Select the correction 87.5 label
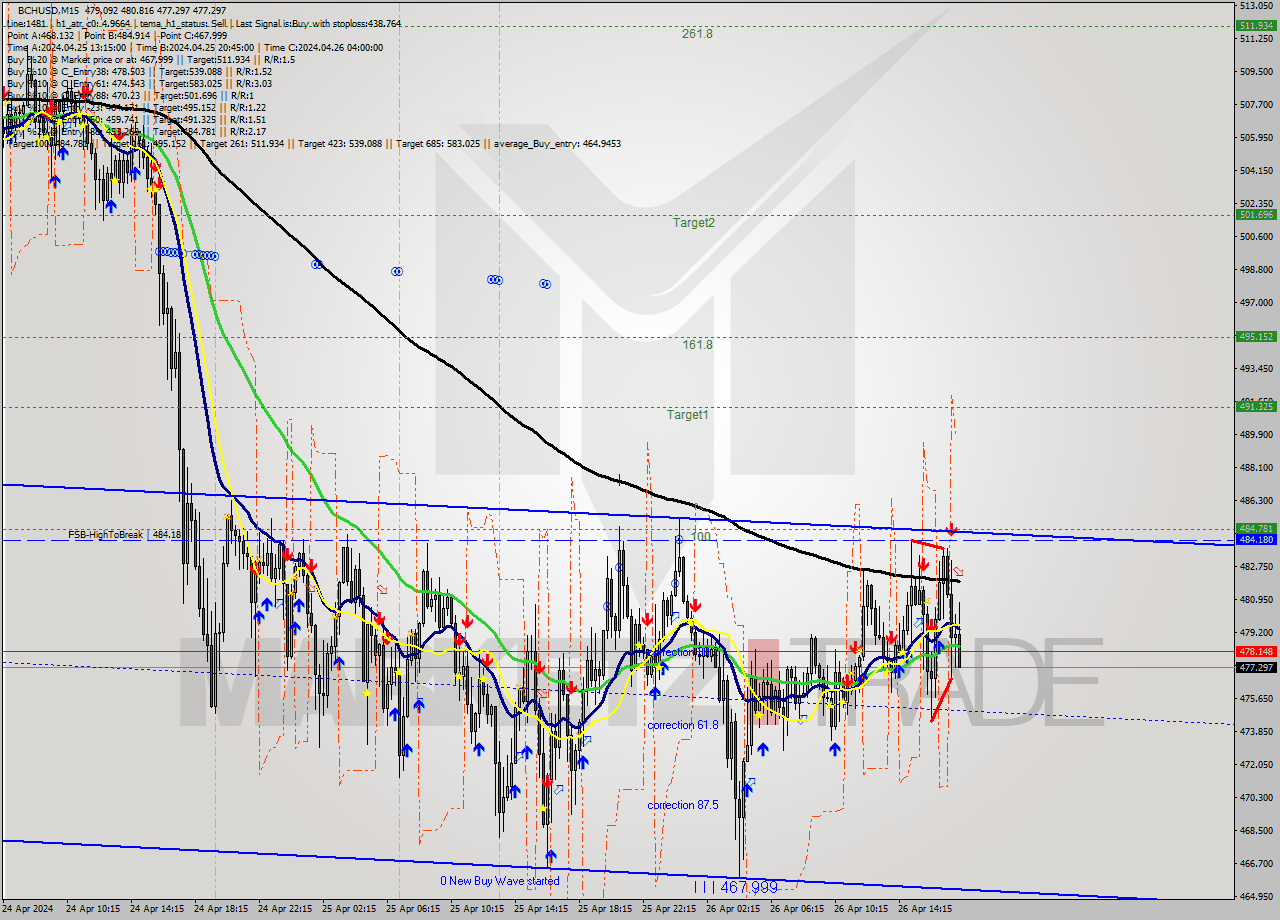The image size is (1280, 920). coord(682,805)
